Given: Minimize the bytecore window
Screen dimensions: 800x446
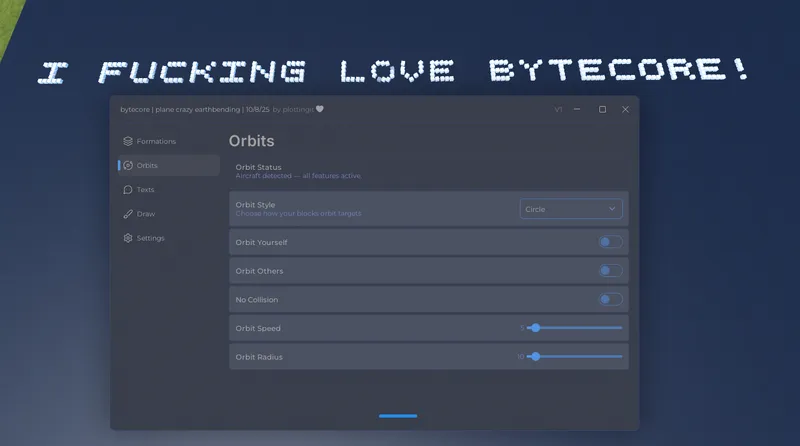Looking at the screenshot, I should [x=578, y=109].
